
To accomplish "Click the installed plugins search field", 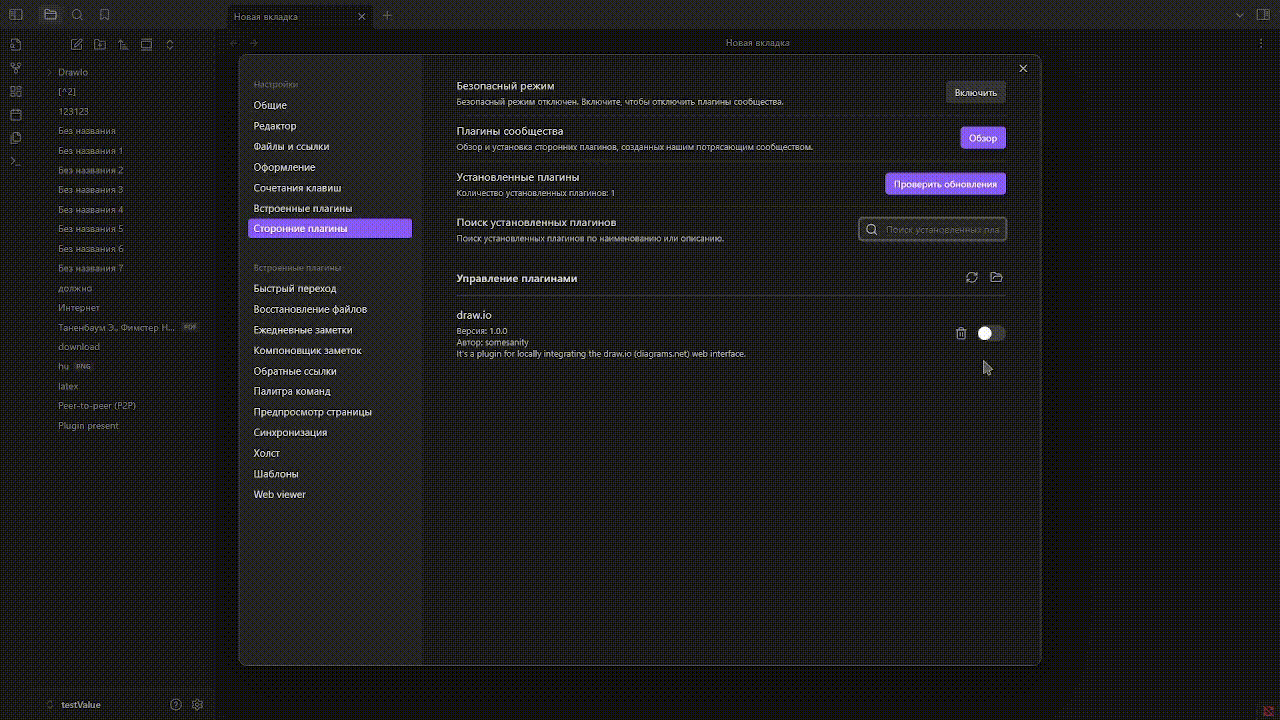I will coord(932,229).
